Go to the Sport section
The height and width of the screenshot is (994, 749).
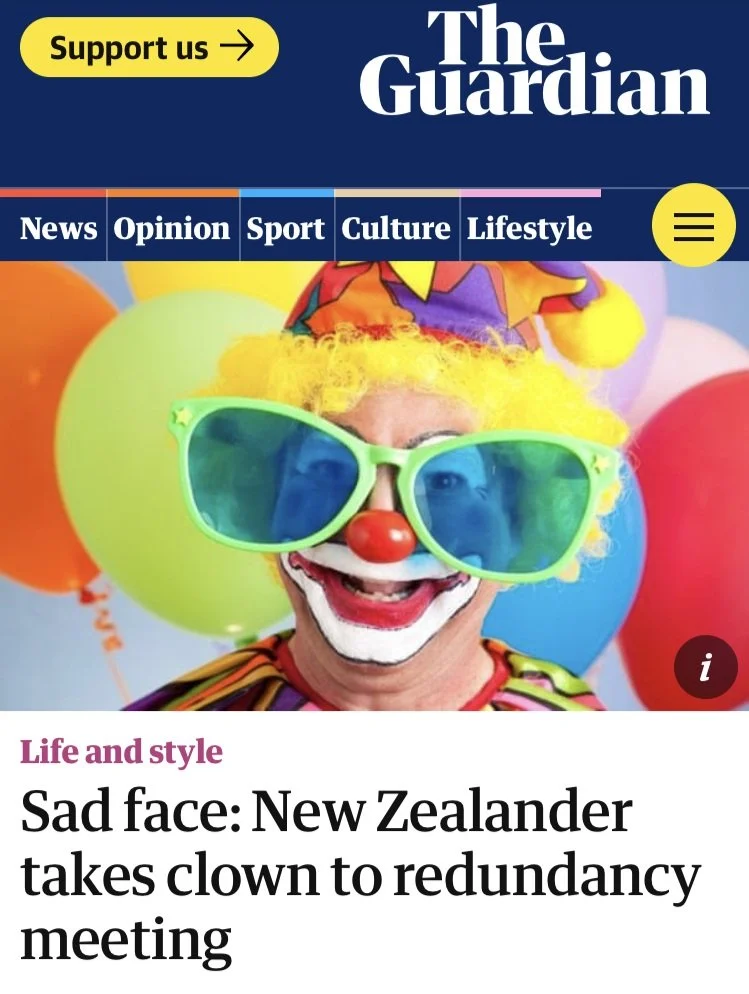(x=285, y=229)
